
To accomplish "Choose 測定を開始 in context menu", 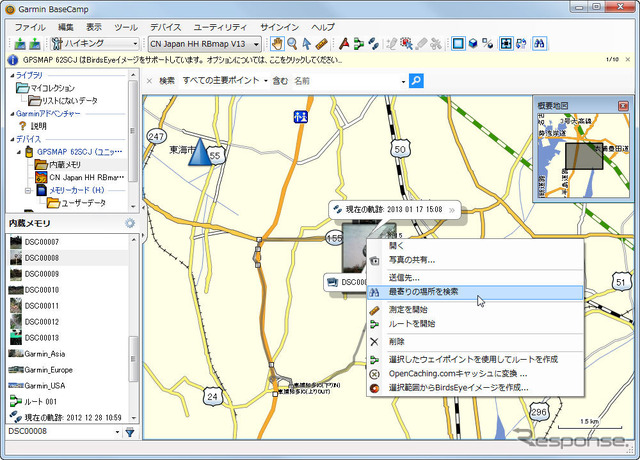I will pos(475,310).
